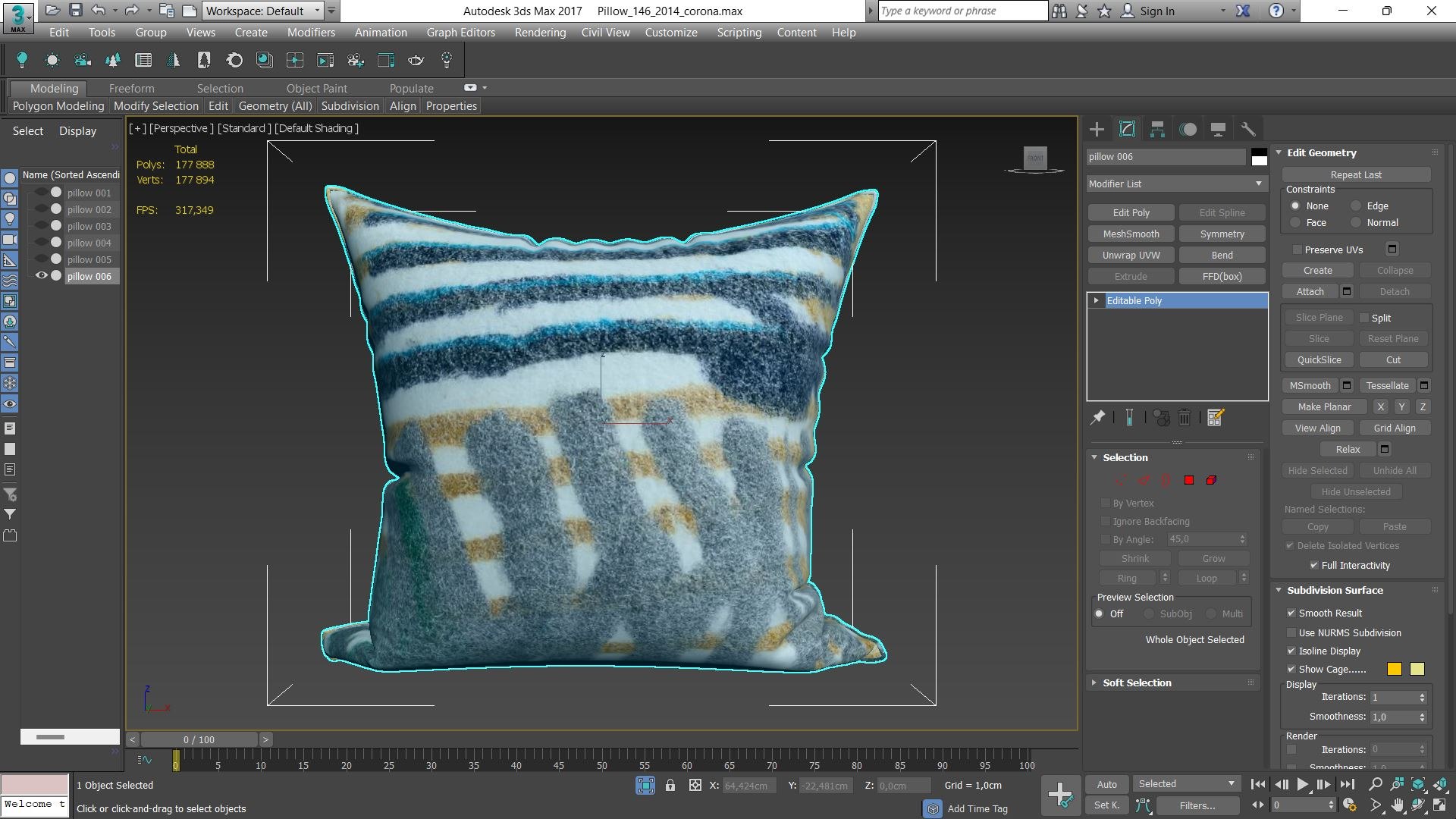Open the Motion command panel tab
Viewport: 1456px width, 819px height.
1188,129
